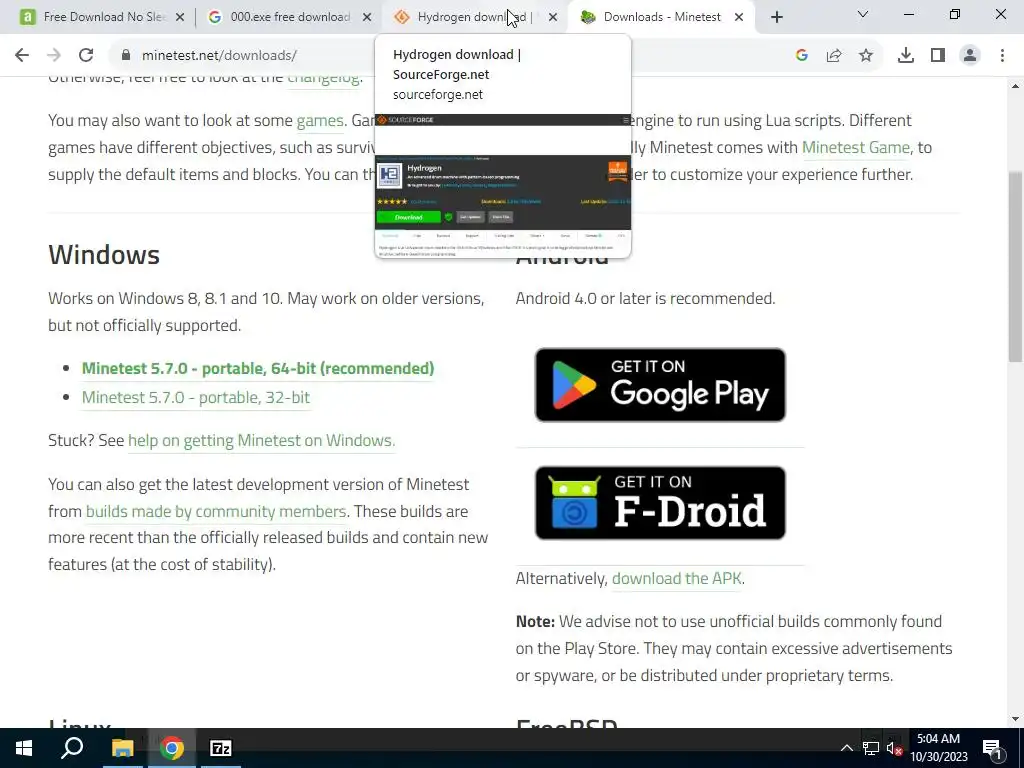Screen dimensions: 1024x768
Task: Close the Downloads - Minetest tab
Action: click(739, 17)
